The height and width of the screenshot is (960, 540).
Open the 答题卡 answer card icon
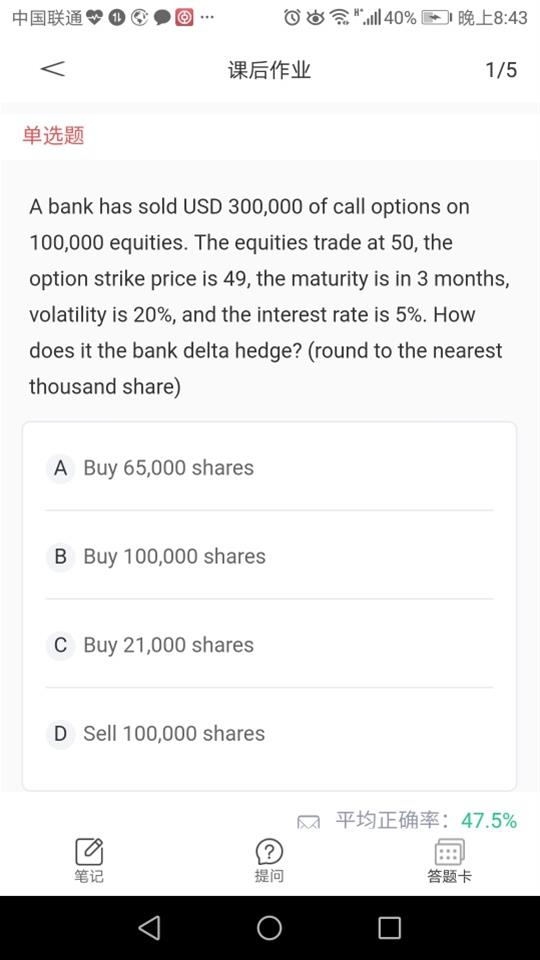(449, 852)
